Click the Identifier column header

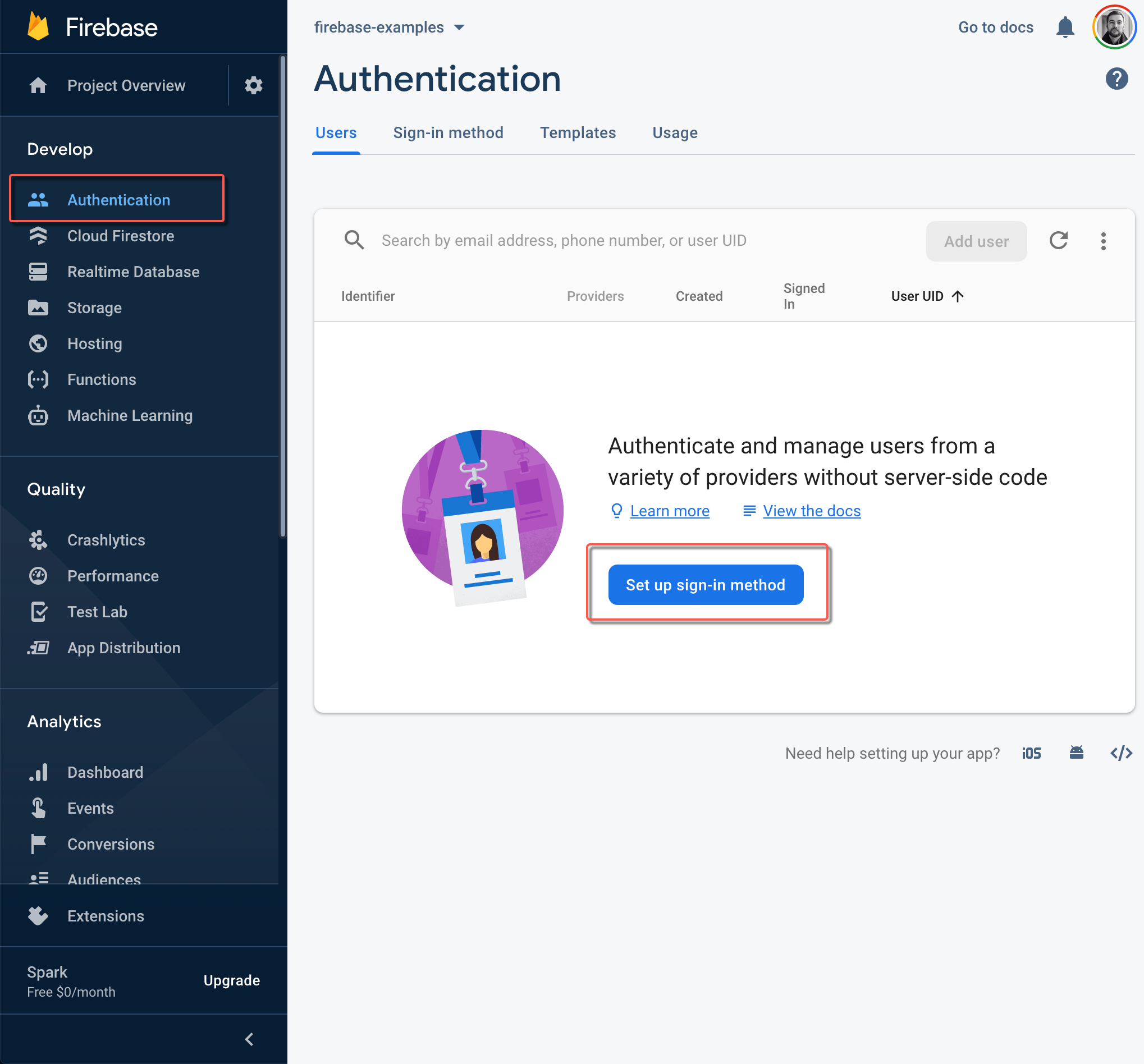pyautogui.click(x=368, y=296)
